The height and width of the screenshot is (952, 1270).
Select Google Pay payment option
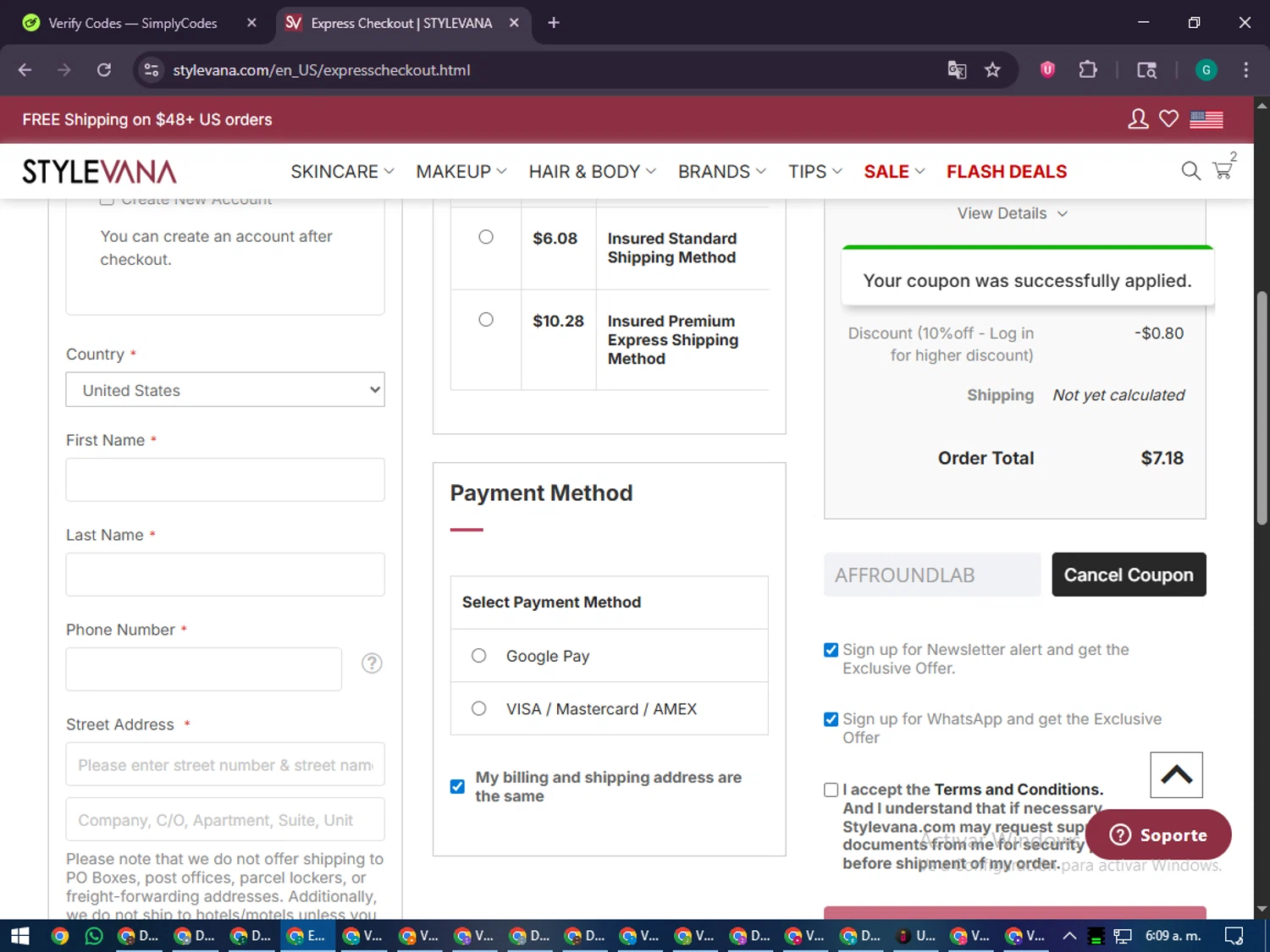pos(479,656)
